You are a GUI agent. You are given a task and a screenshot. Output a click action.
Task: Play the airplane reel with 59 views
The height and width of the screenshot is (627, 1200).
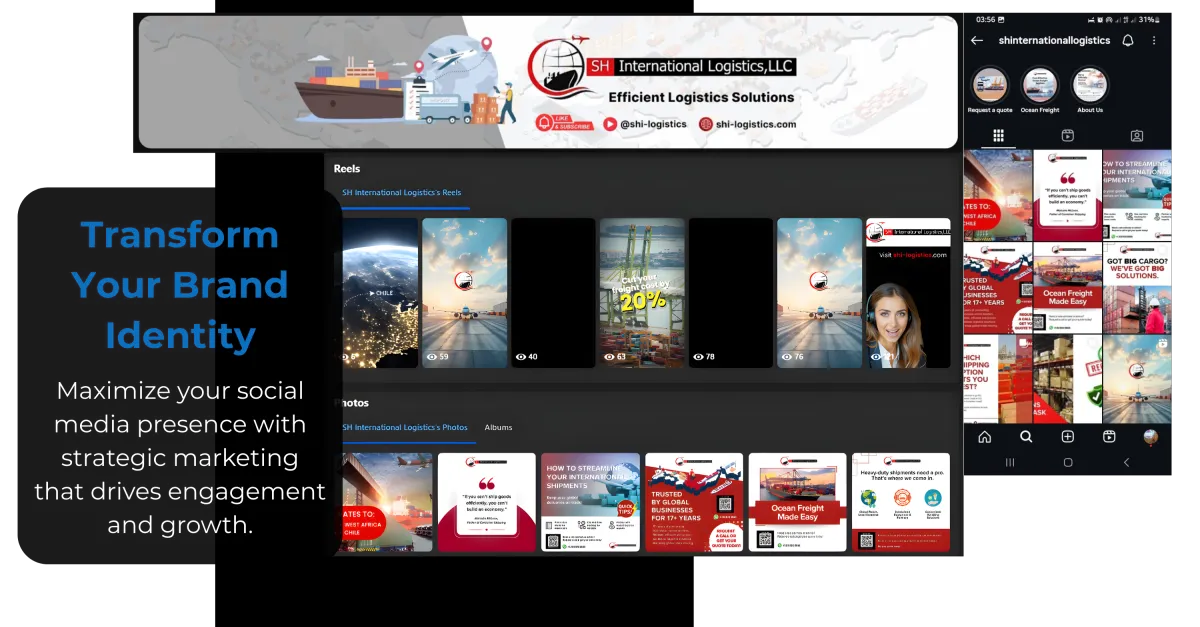464,293
